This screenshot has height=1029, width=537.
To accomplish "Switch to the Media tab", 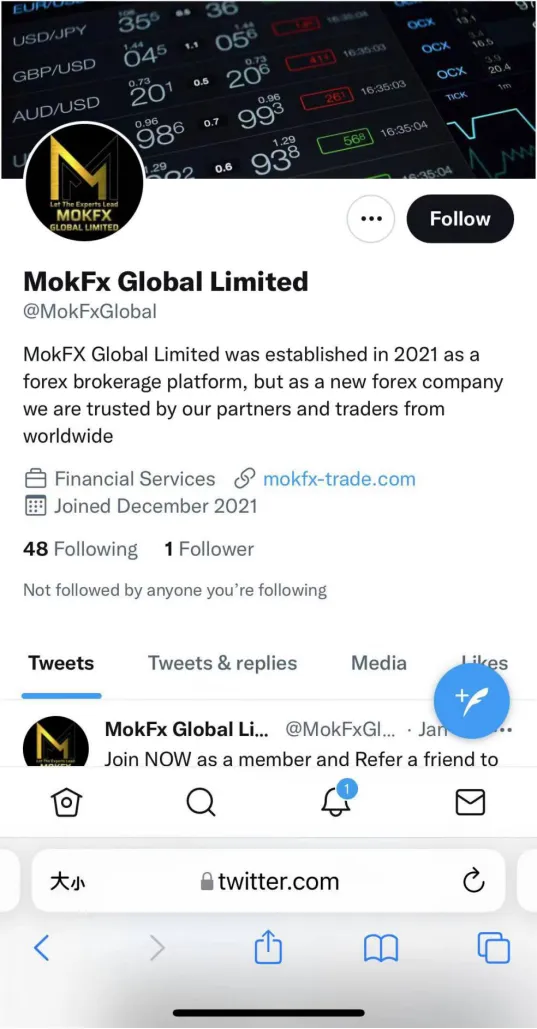I will click(x=379, y=663).
